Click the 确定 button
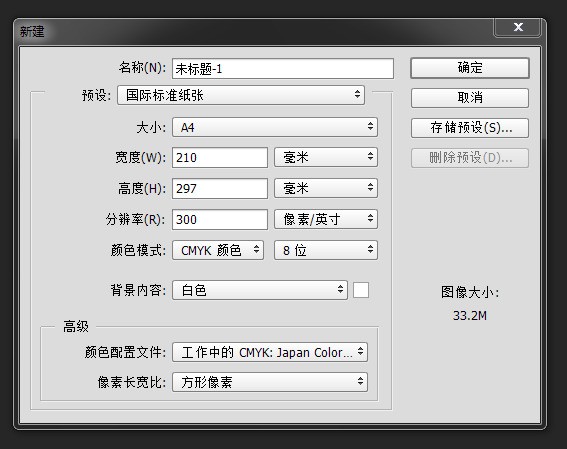Viewport: 567px width, 449px height. pos(470,68)
